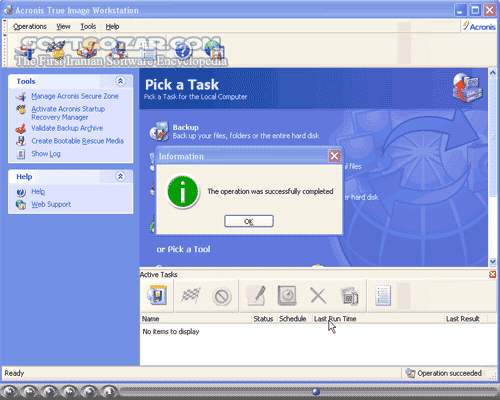The image size is (500, 400).
Task: Click the checkered flag start task icon
Action: [x=191, y=295]
